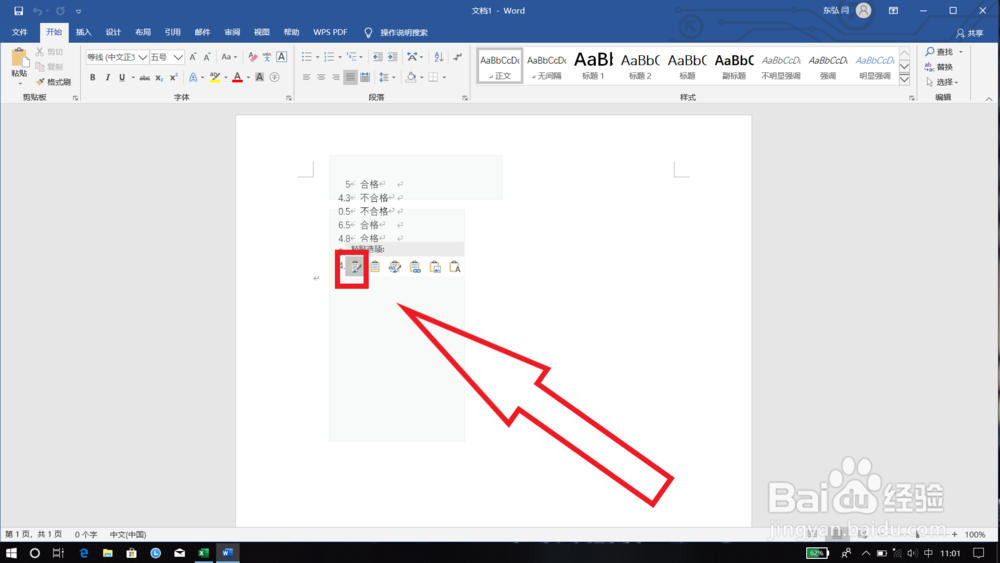
Task: Apply distributed alignment
Action: (365, 78)
